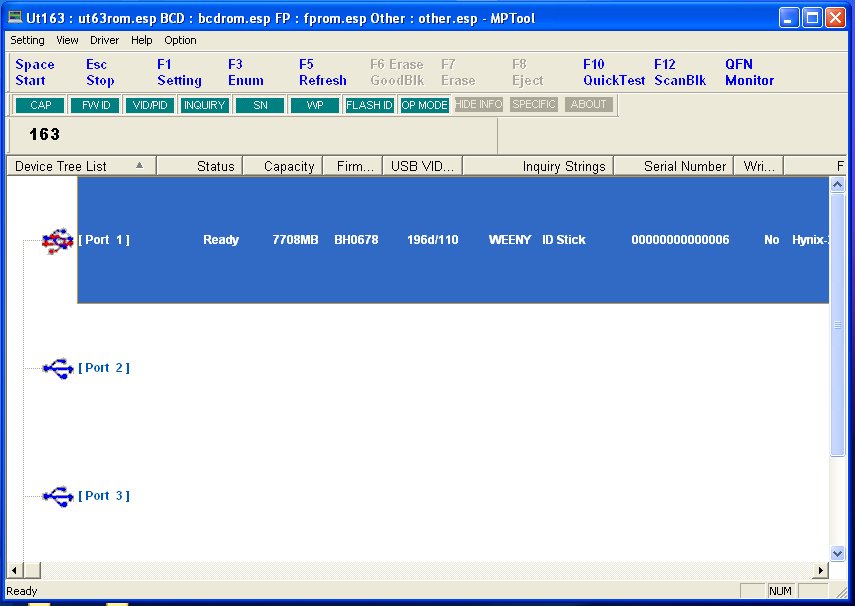Toggle the SN column button
Viewport: 855px width, 606px height.
260,105
